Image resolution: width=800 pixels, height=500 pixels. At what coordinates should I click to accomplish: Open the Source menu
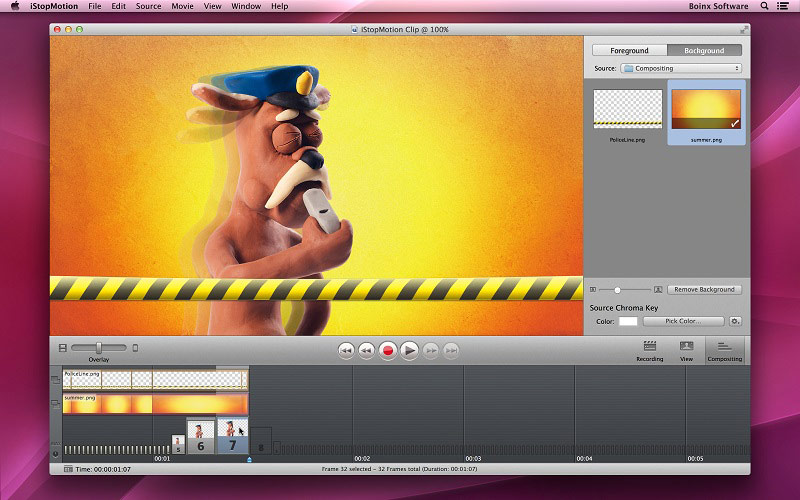pyautogui.click(x=148, y=6)
